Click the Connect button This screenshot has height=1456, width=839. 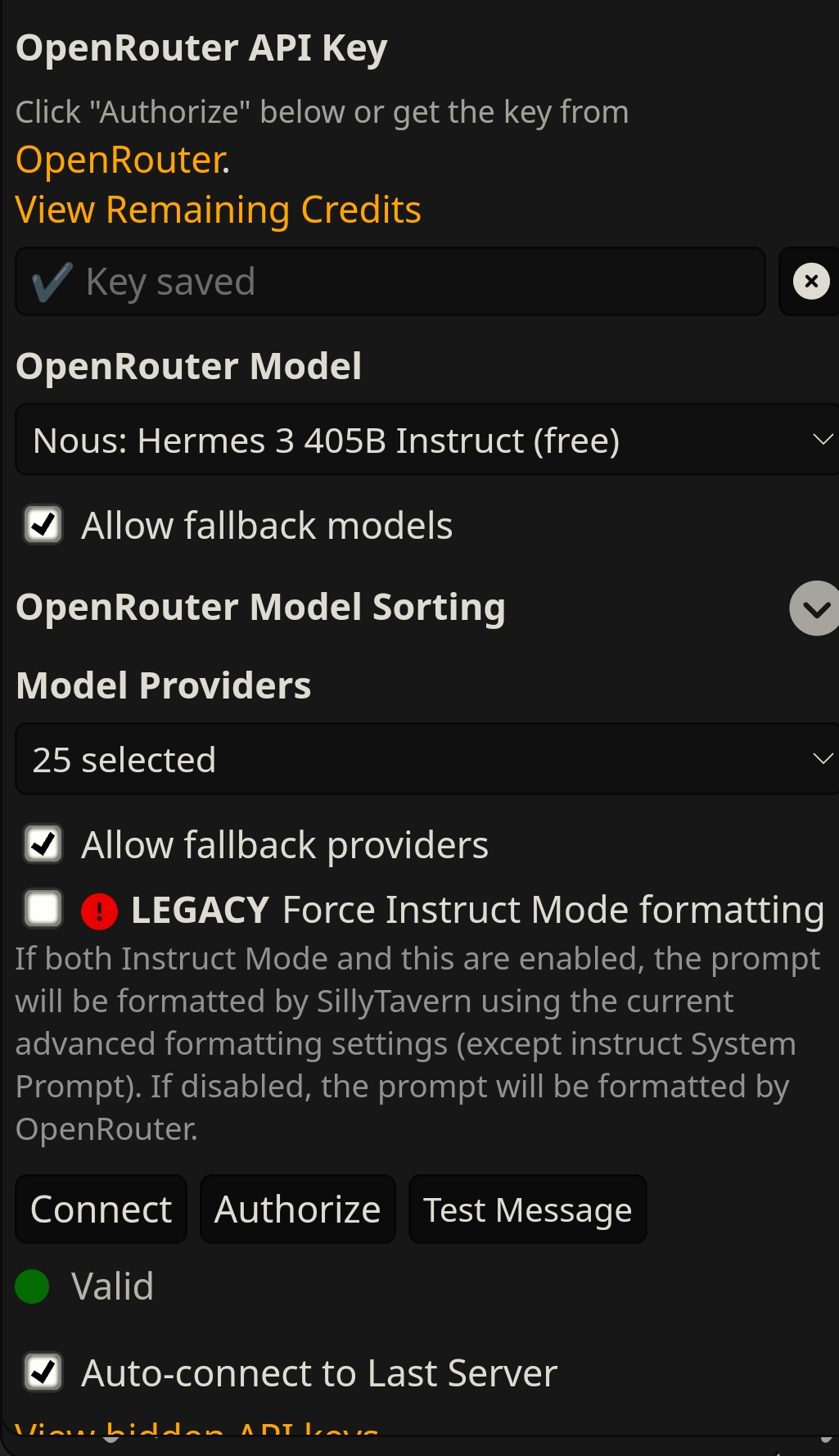101,1210
